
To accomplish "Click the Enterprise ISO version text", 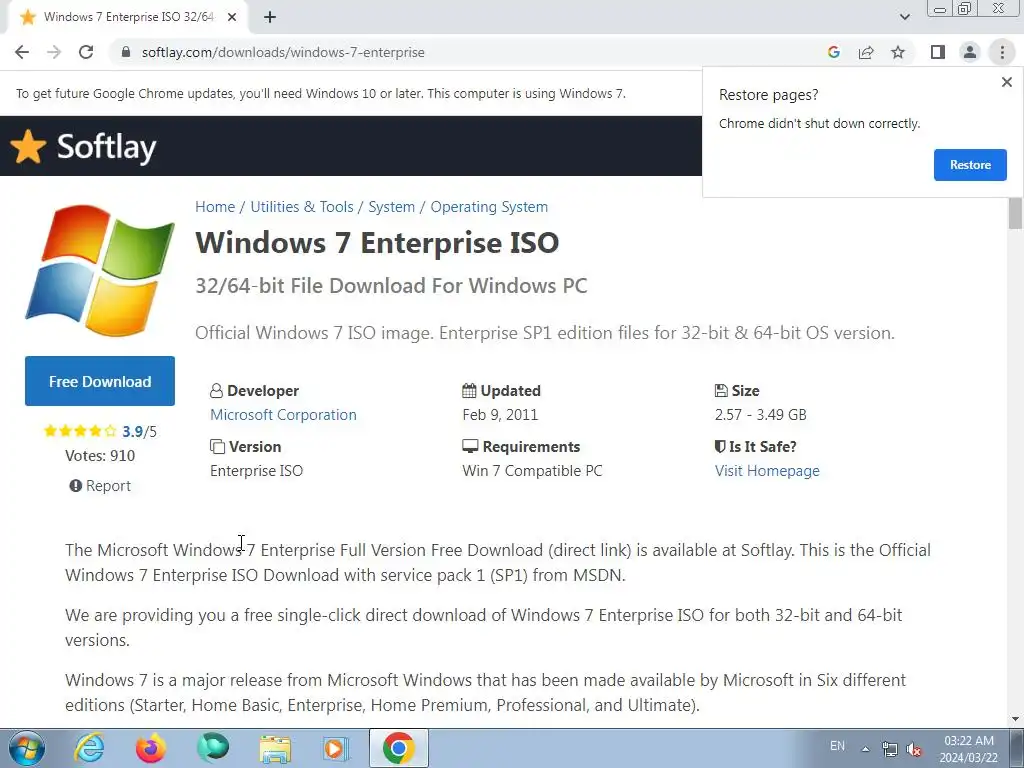I will click(x=257, y=471).
